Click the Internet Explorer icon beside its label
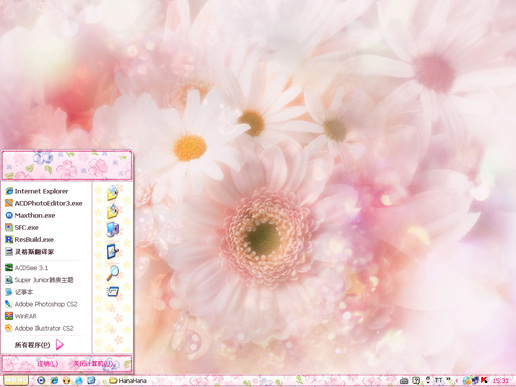Viewport: 516px width, 387px height. pos(9,191)
